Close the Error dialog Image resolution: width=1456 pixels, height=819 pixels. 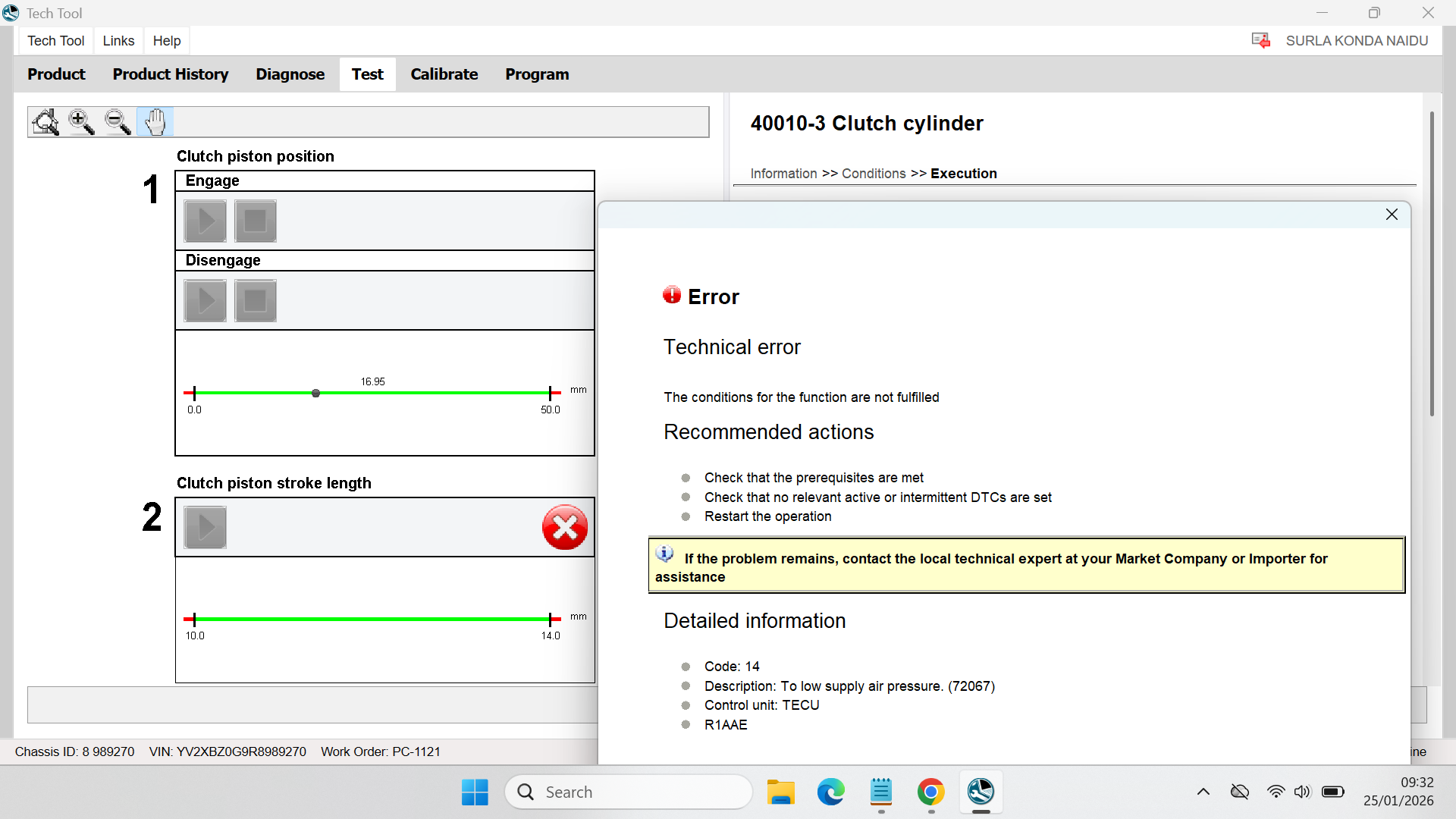coord(1392,215)
